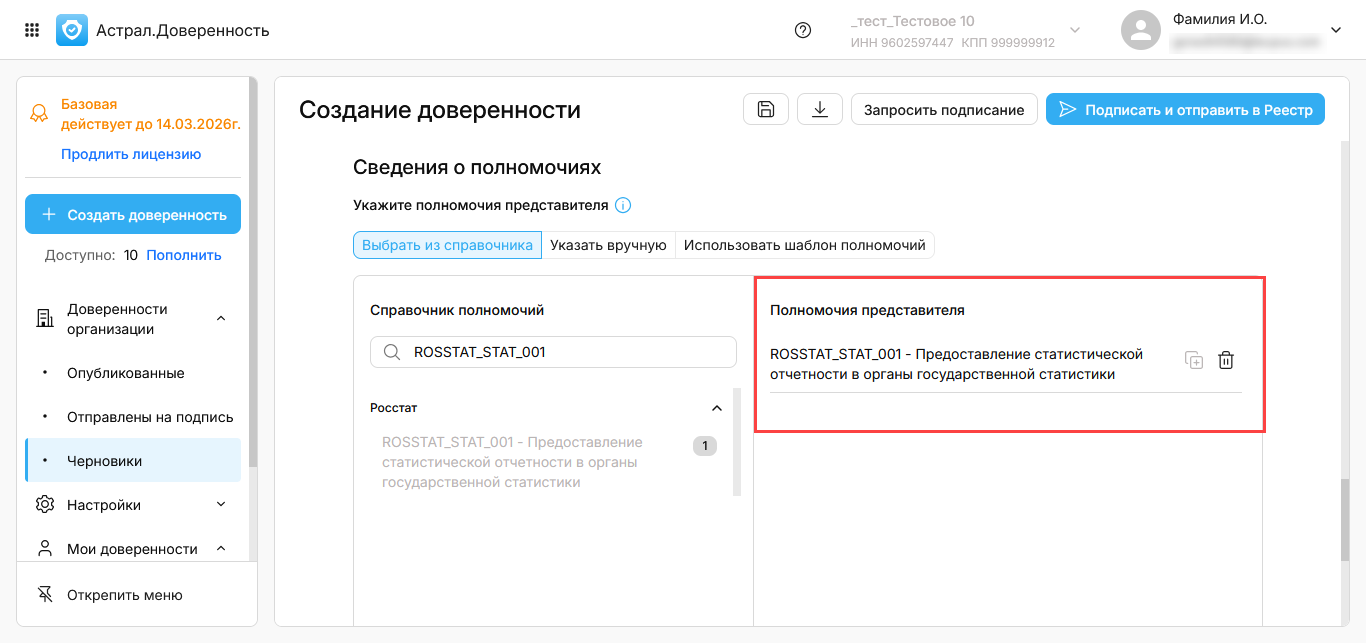Open the Опубликованные section
Viewport: 1366px width, 643px height.
126,373
